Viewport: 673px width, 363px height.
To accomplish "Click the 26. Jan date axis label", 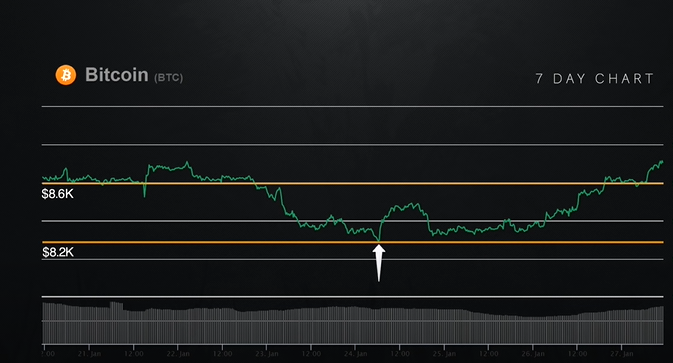I will click(x=533, y=354).
